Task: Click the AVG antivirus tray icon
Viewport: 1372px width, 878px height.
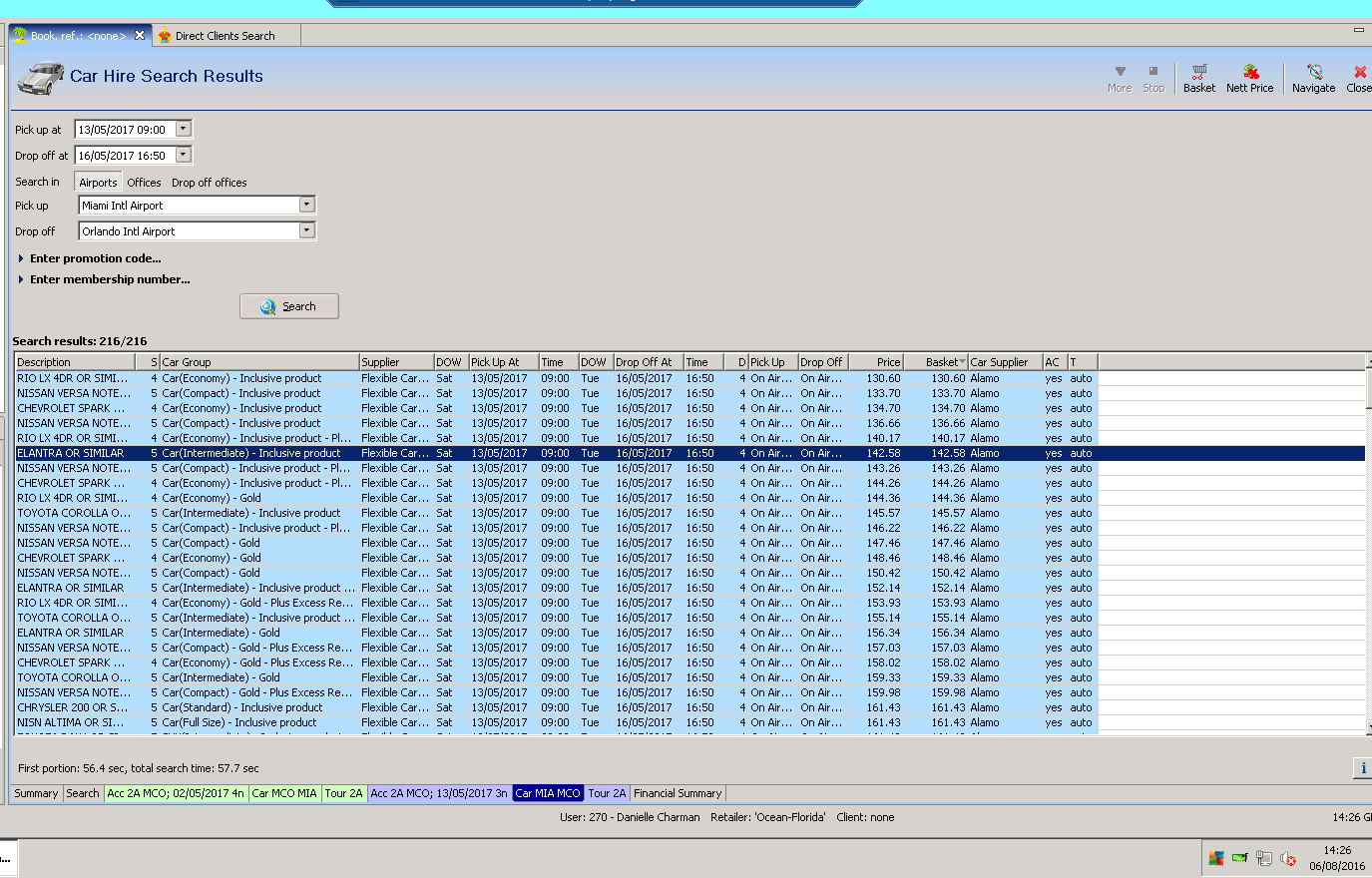Action: (1215, 858)
